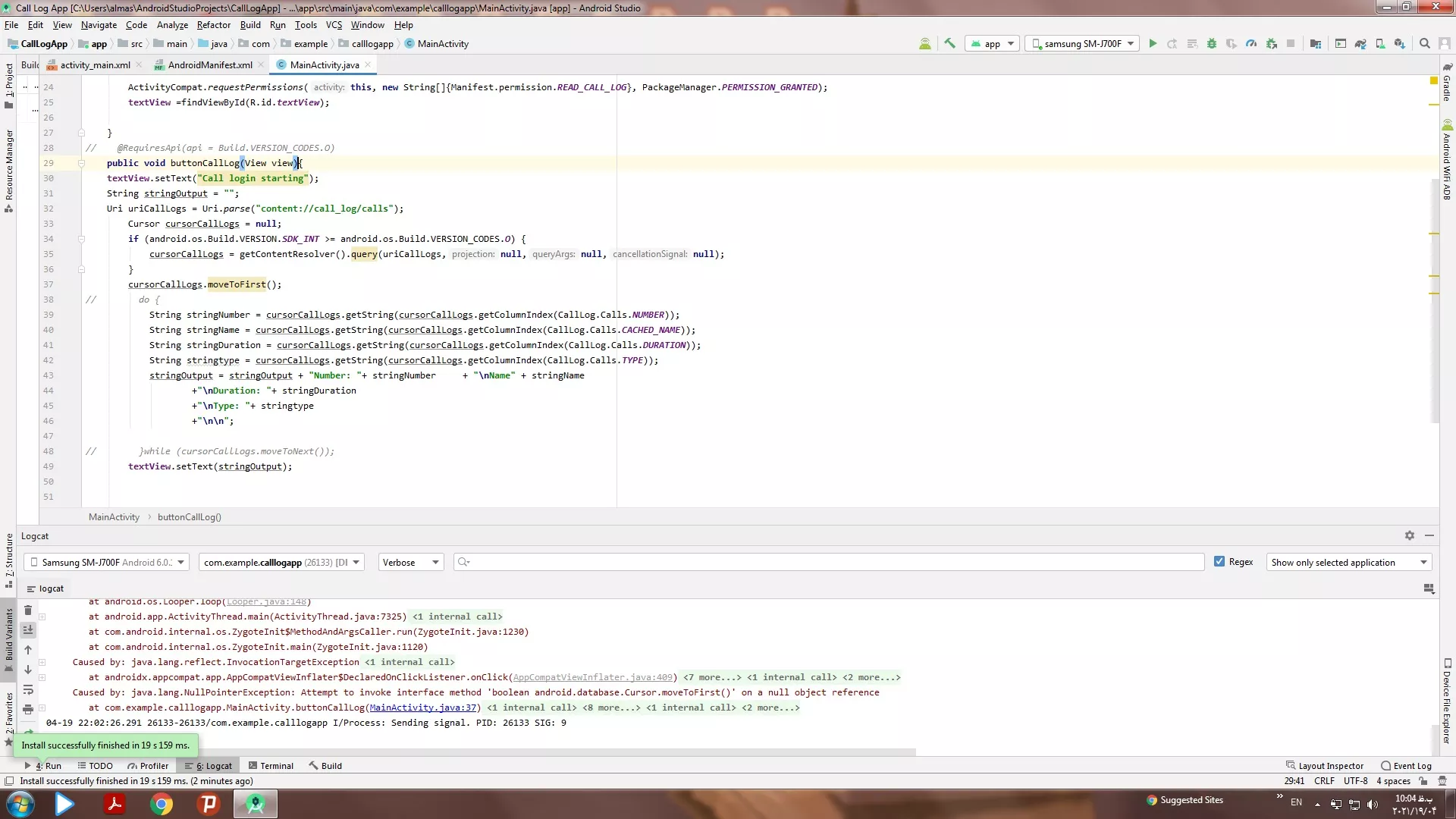Image resolution: width=1456 pixels, height=819 pixels.
Task: Click the logcat layout icon at right
Action: [1429, 588]
